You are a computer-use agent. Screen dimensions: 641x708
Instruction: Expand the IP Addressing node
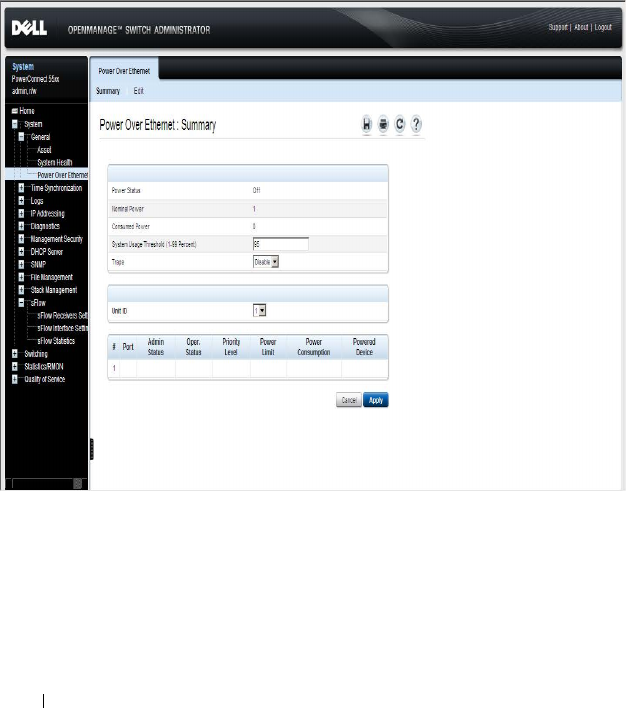coord(21,213)
